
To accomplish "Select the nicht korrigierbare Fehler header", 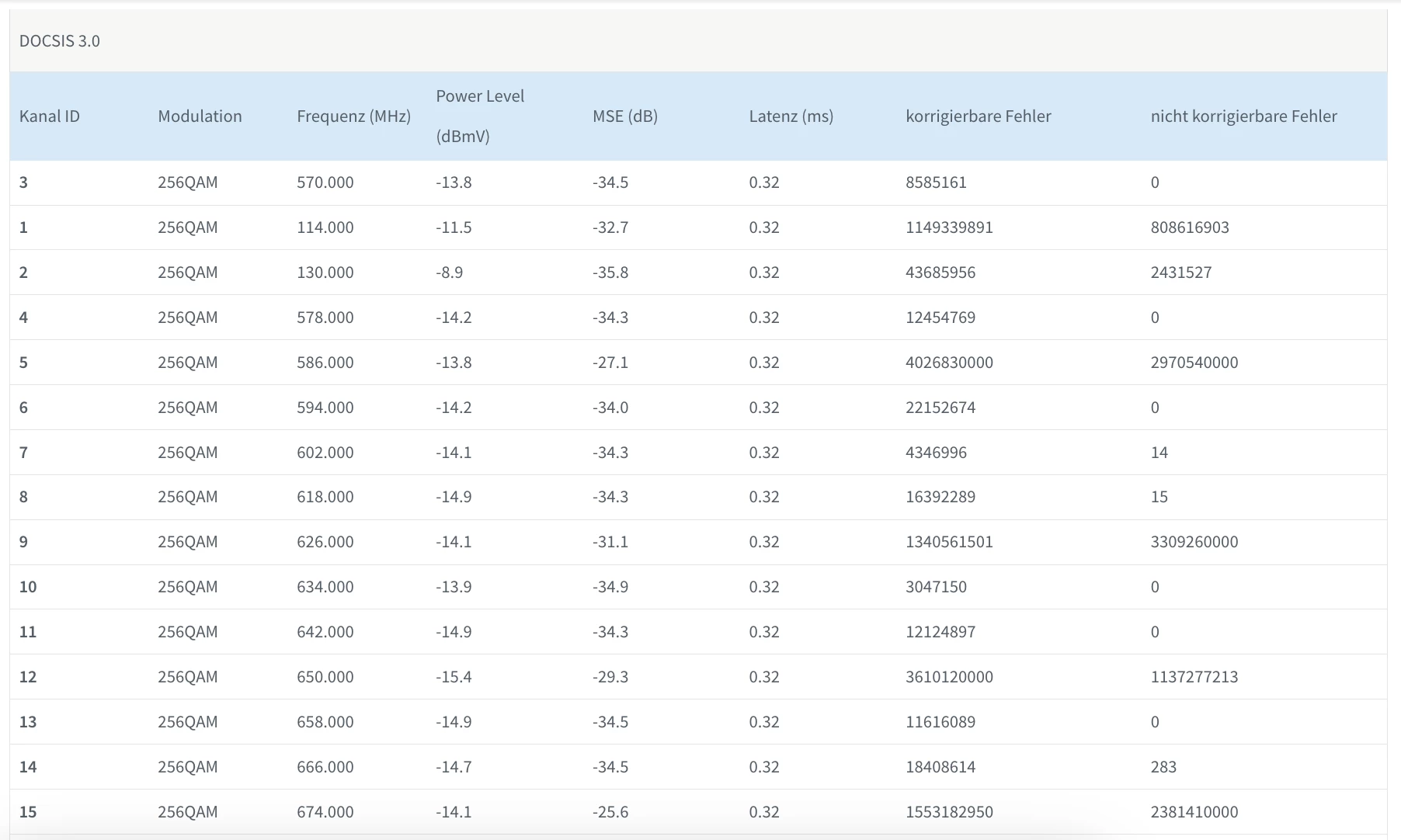I will (x=1243, y=116).
